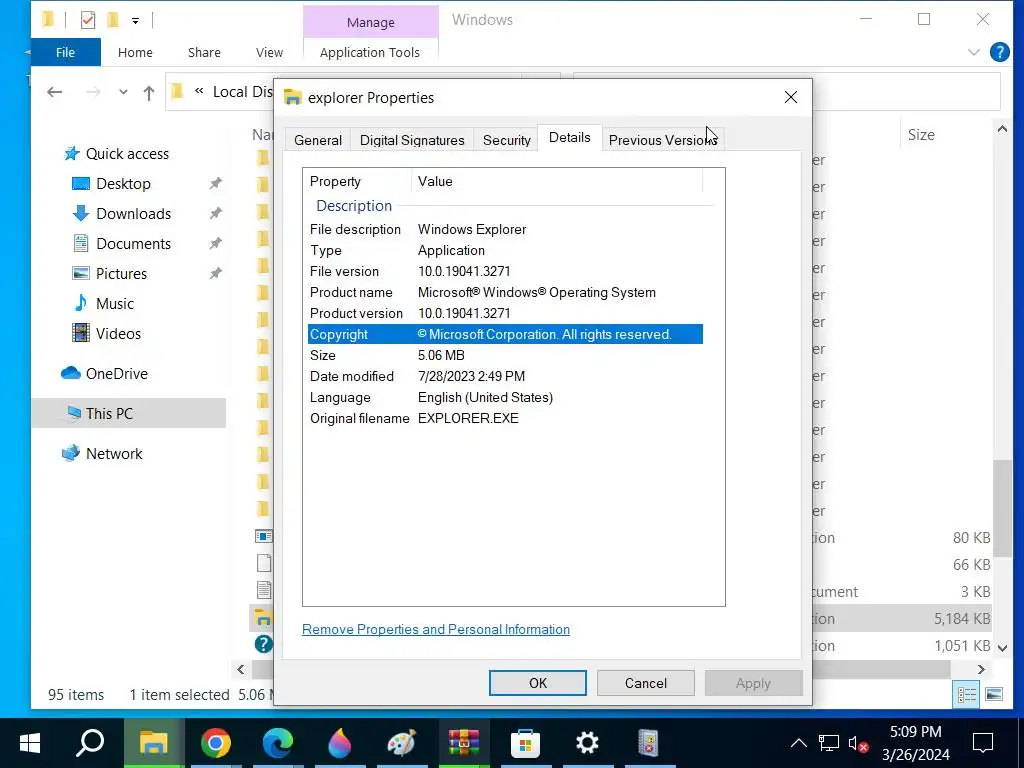Open the network icon in the system tray
The height and width of the screenshot is (768, 1024).
[829, 743]
